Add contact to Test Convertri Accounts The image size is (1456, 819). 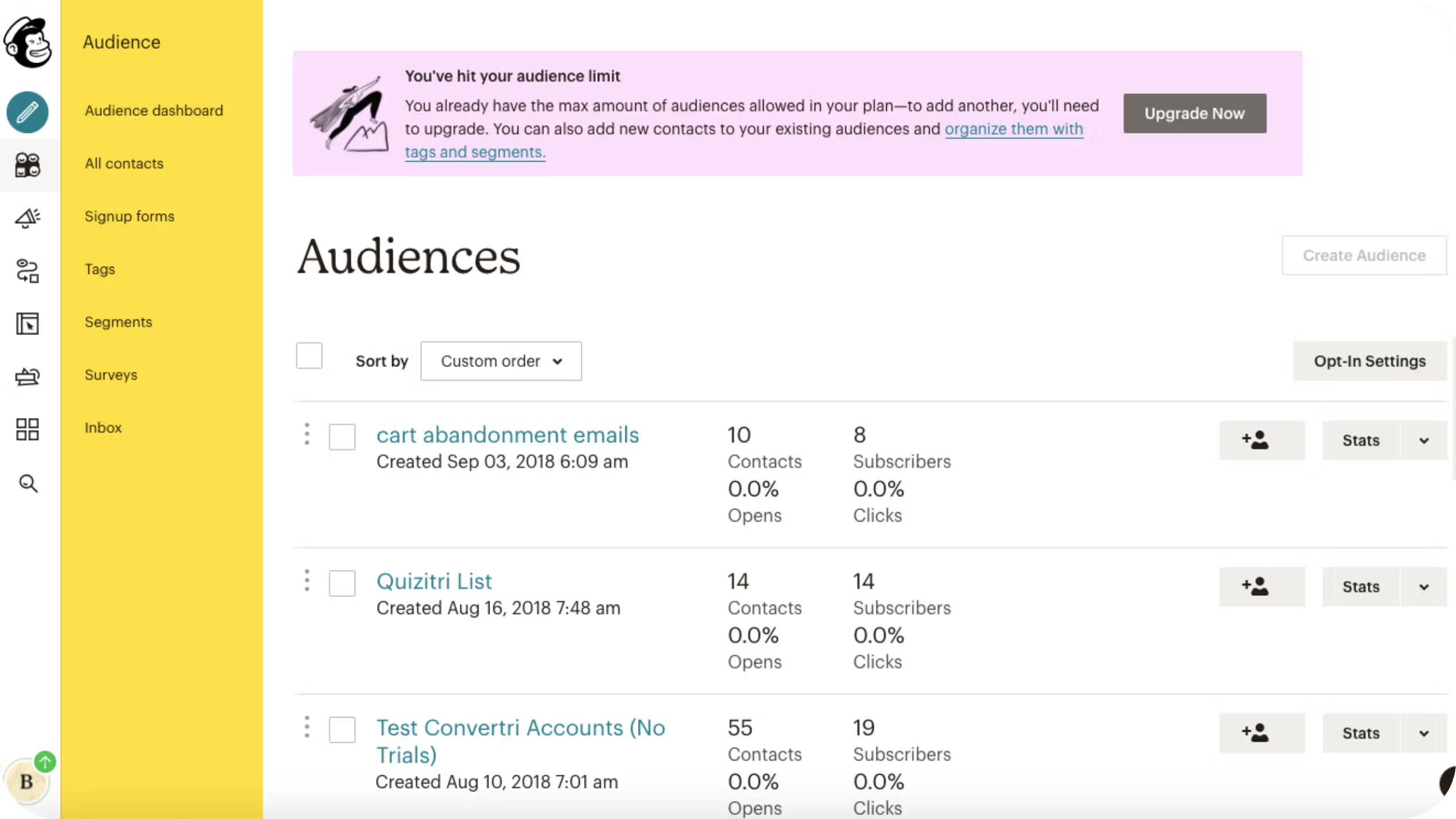[1262, 732]
